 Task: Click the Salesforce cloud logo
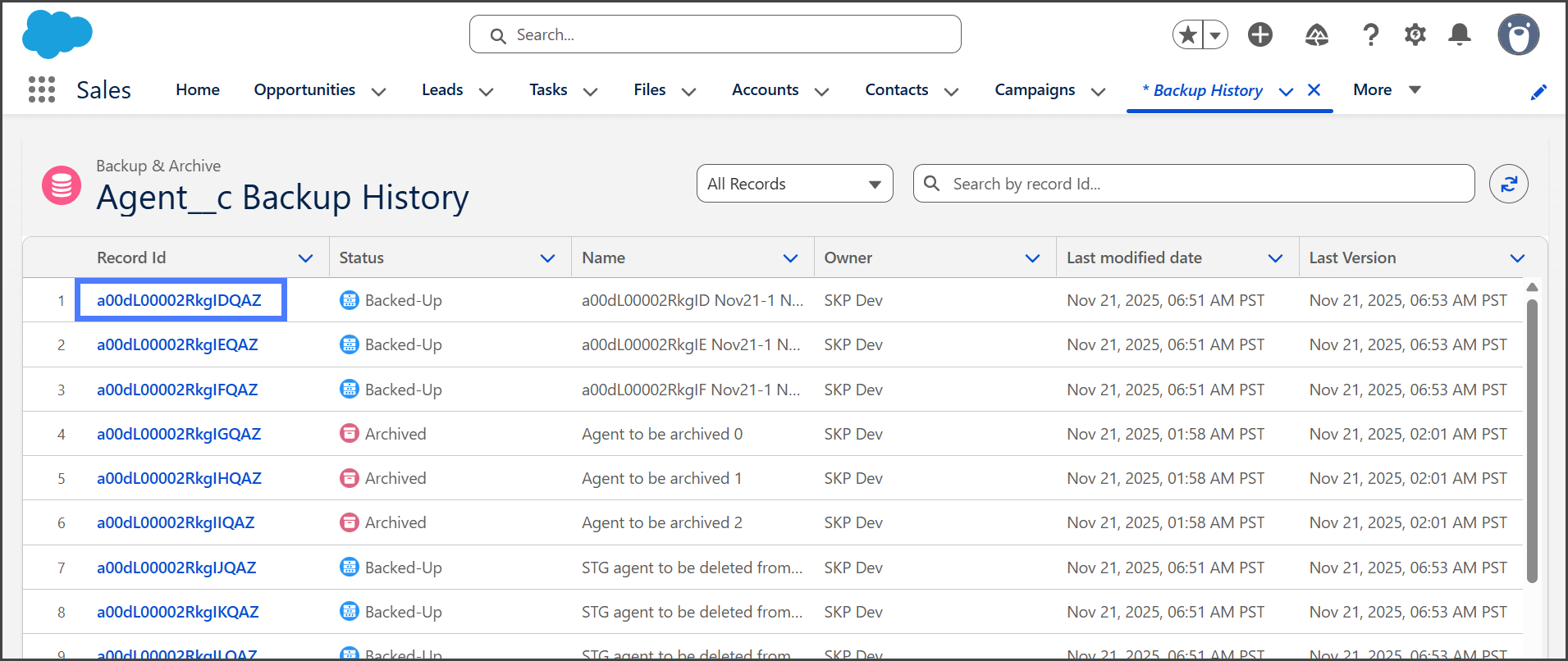(57, 34)
